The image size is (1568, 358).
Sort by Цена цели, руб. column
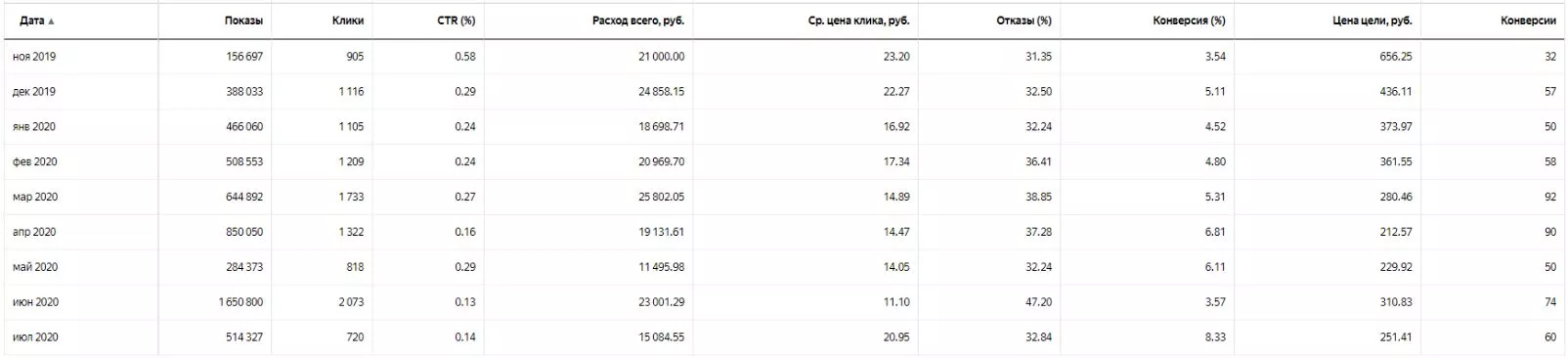pos(1372,21)
